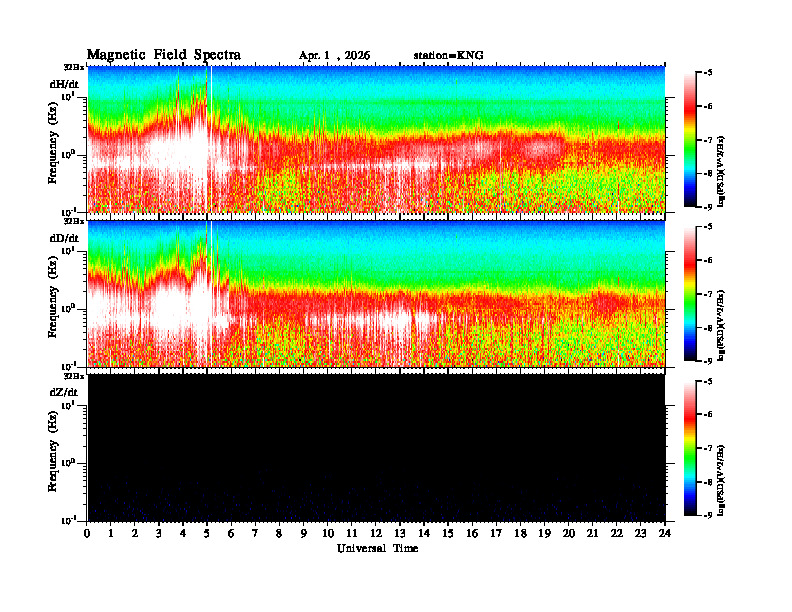This screenshot has width=792, height=612.
Task: Click hour tick label "3" on time axis
Action: (x=159, y=533)
